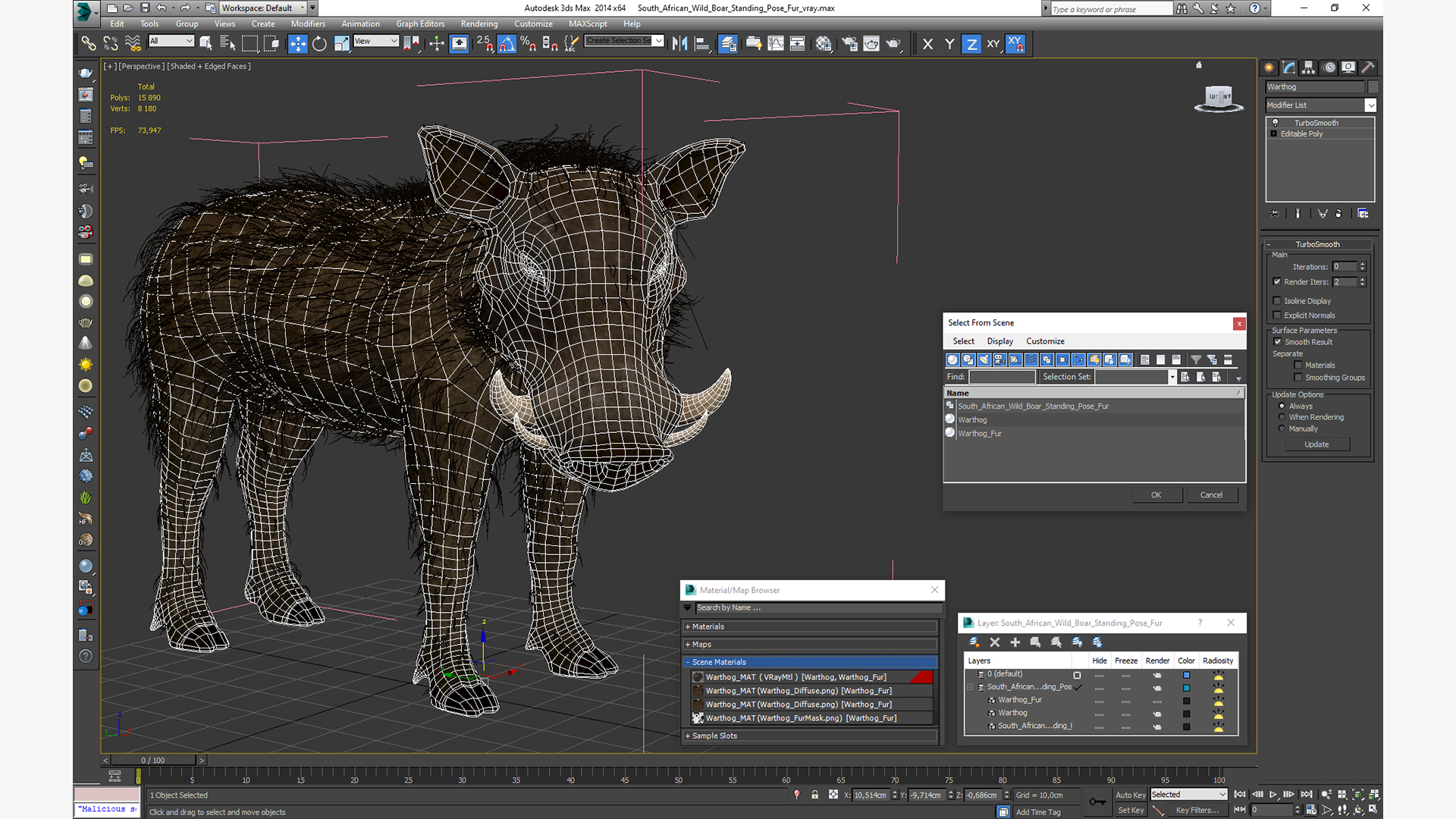
Task: Click the Set Key button
Action: click(1130, 810)
